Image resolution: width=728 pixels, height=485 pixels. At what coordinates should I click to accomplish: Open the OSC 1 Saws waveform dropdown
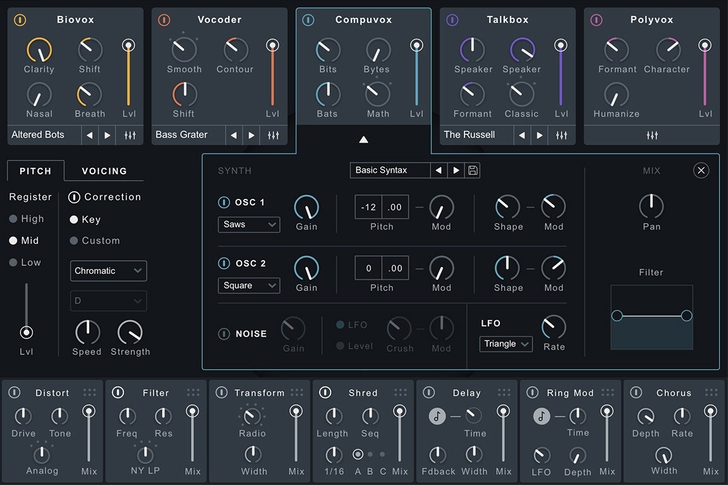(249, 225)
